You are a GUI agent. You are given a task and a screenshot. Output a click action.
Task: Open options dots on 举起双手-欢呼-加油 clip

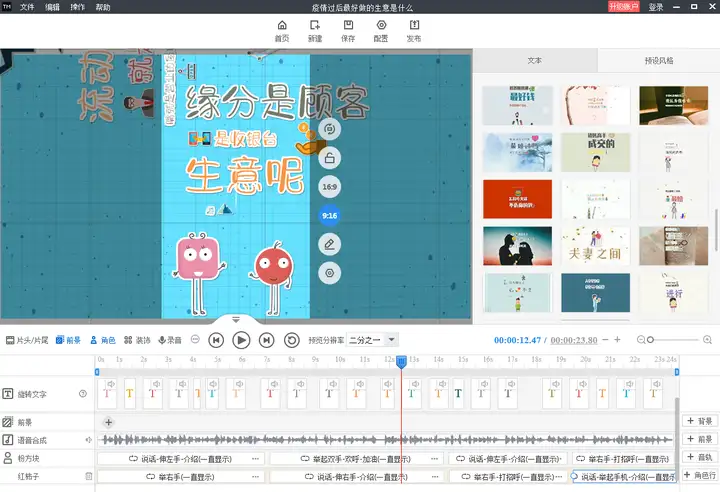click(434, 458)
